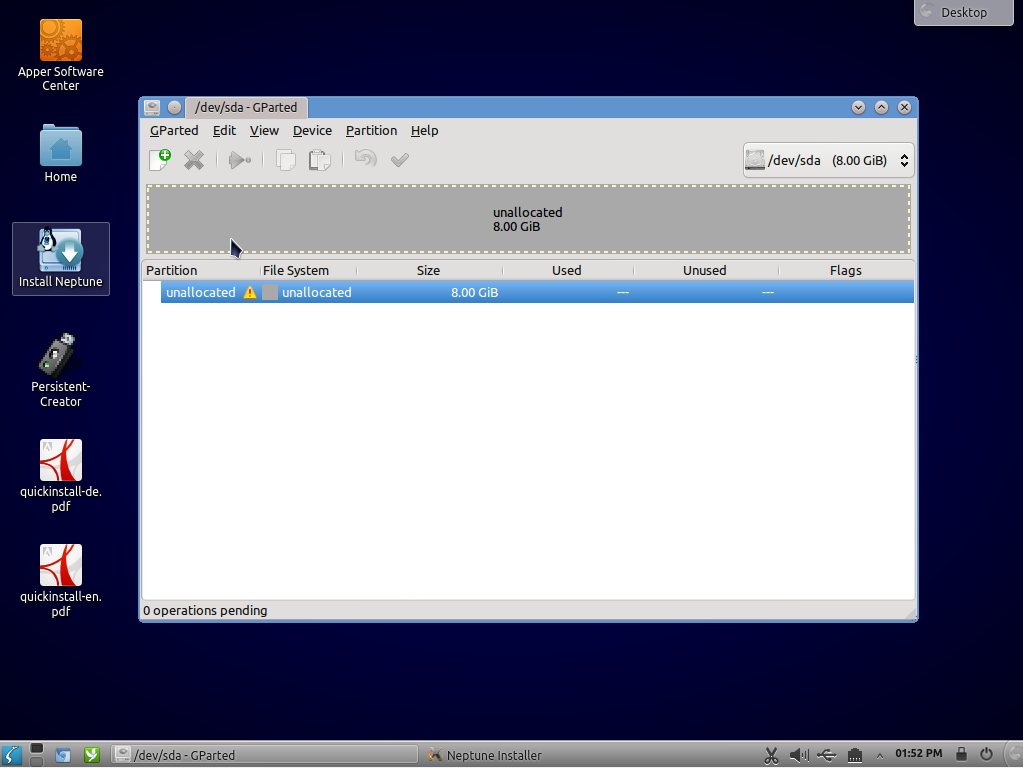
Task: Switch to Neptune Installer taskbar entry
Action: [485, 755]
